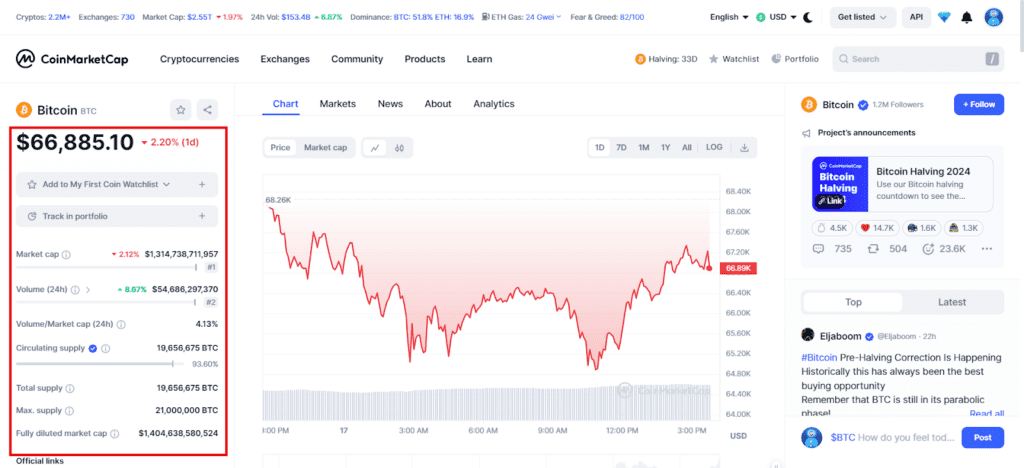Select the Latest posts tab
The width and height of the screenshot is (1024, 468).
[x=952, y=302]
